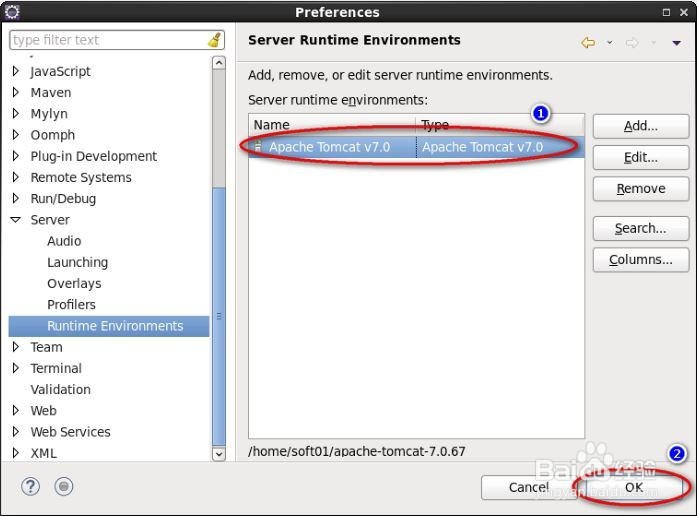This screenshot has height=516, width=697.
Task: Click the back navigation arrow icon
Action: click(588, 43)
